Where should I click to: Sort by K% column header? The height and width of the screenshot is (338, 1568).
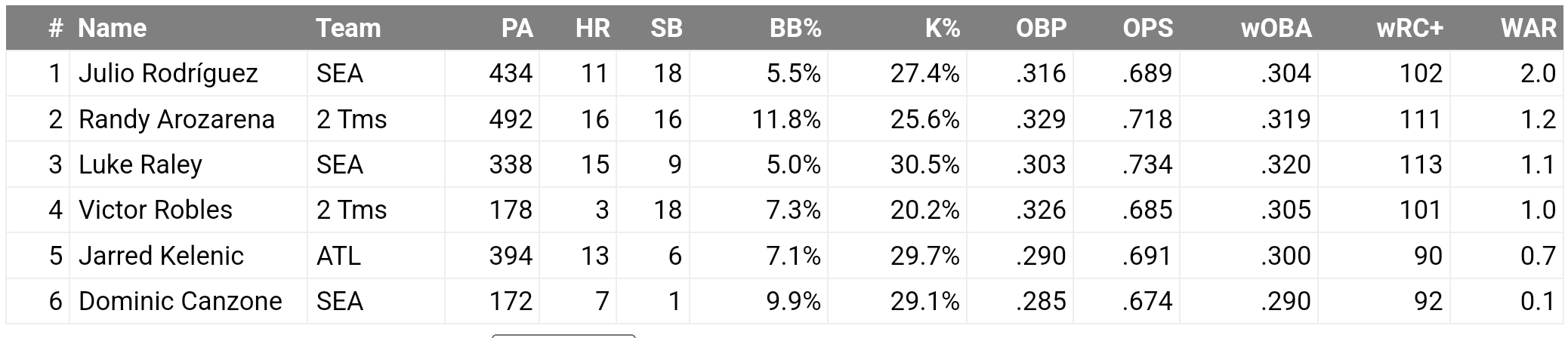coord(942,28)
